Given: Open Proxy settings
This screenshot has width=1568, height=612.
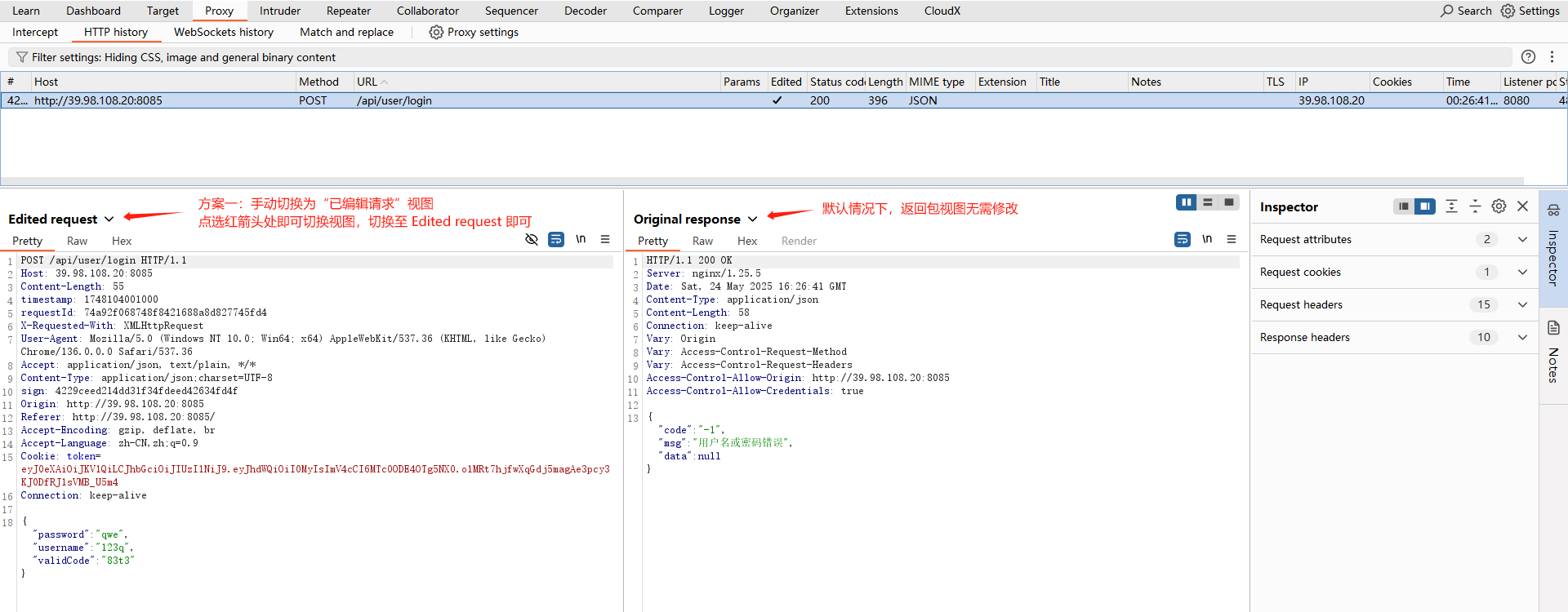Looking at the screenshot, I should (x=474, y=32).
